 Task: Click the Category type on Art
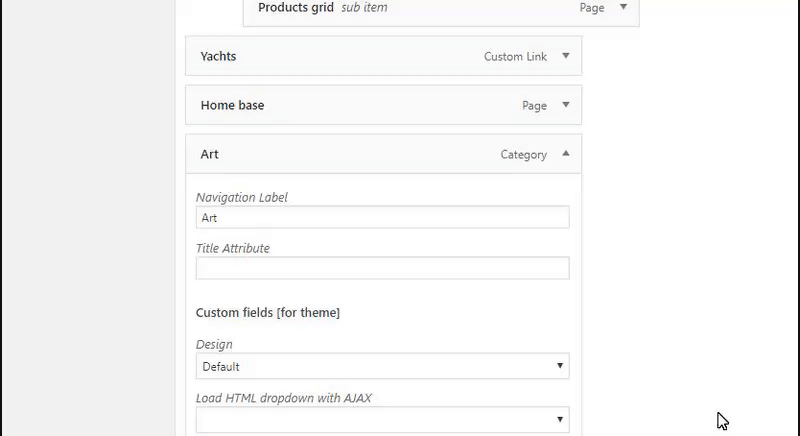(x=523, y=155)
